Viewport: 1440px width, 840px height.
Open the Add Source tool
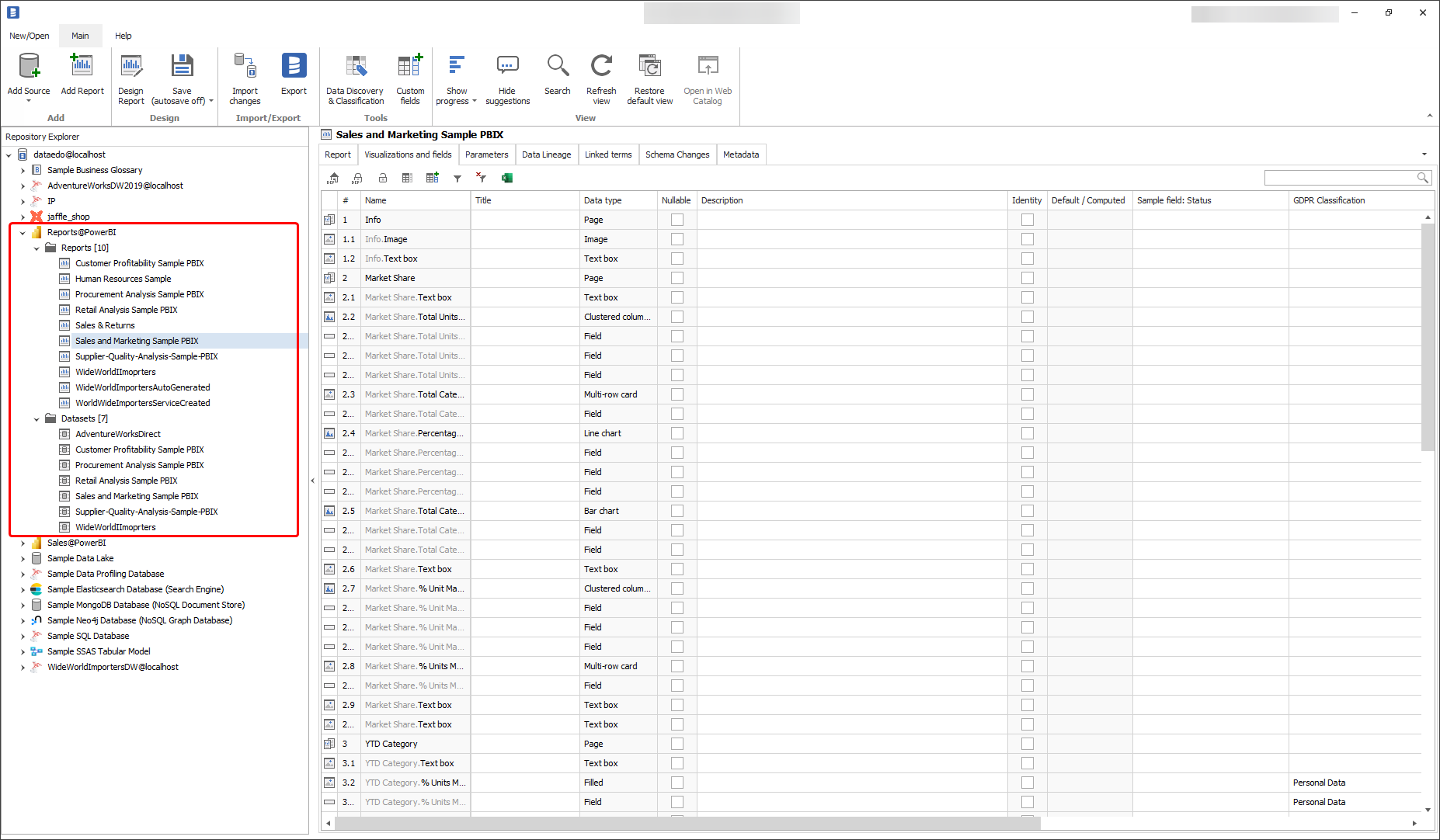[28, 76]
